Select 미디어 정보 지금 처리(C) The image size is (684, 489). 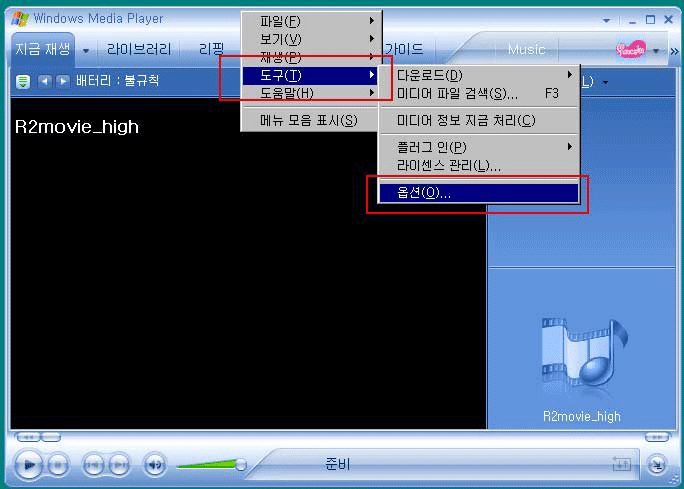[x=480, y=120]
